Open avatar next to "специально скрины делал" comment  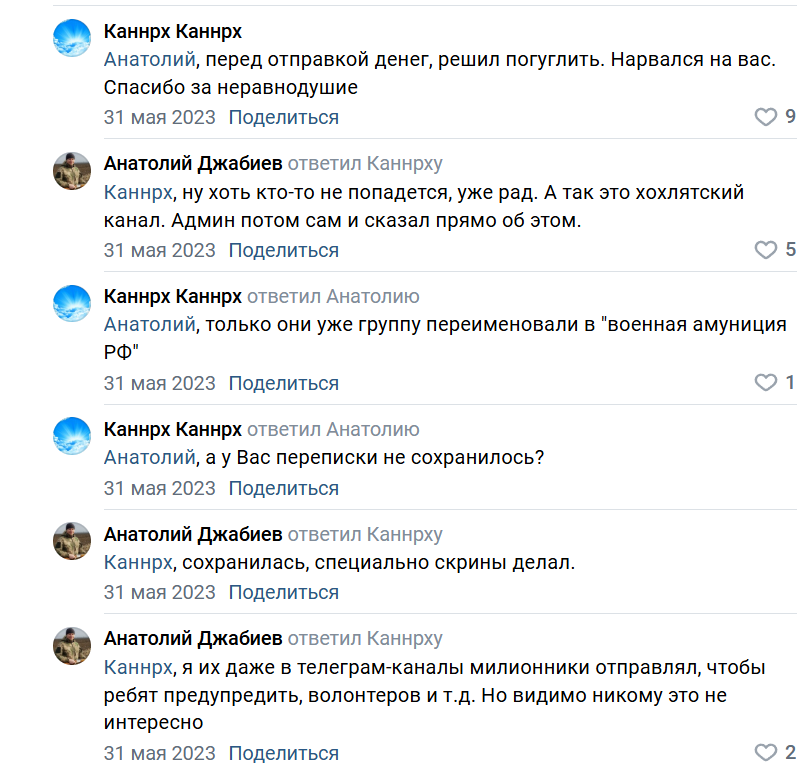pos(72,541)
